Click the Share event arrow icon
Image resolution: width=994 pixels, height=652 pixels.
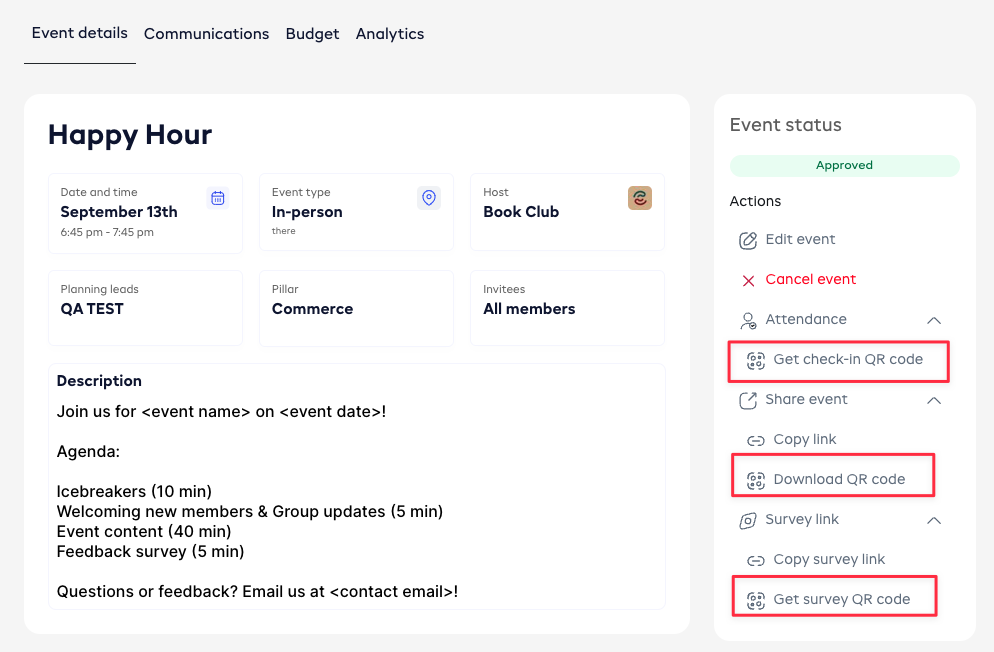[748, 400]
